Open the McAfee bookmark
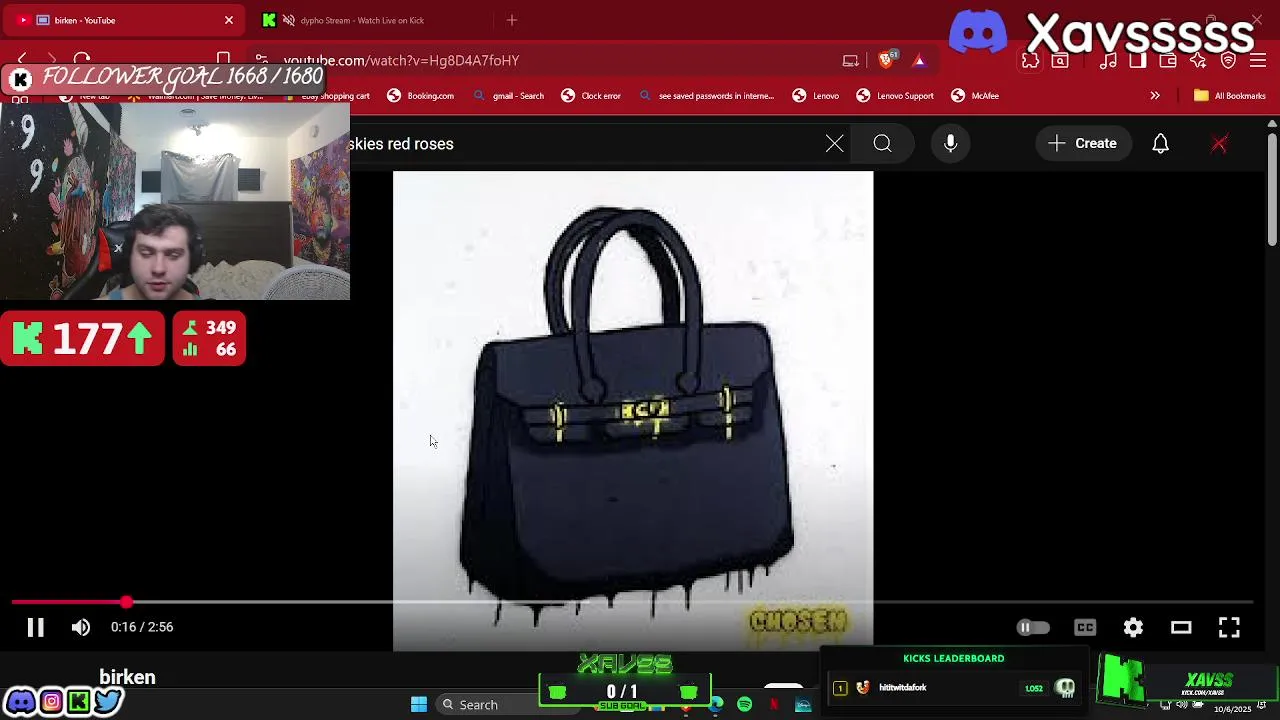 pos(975,96)
